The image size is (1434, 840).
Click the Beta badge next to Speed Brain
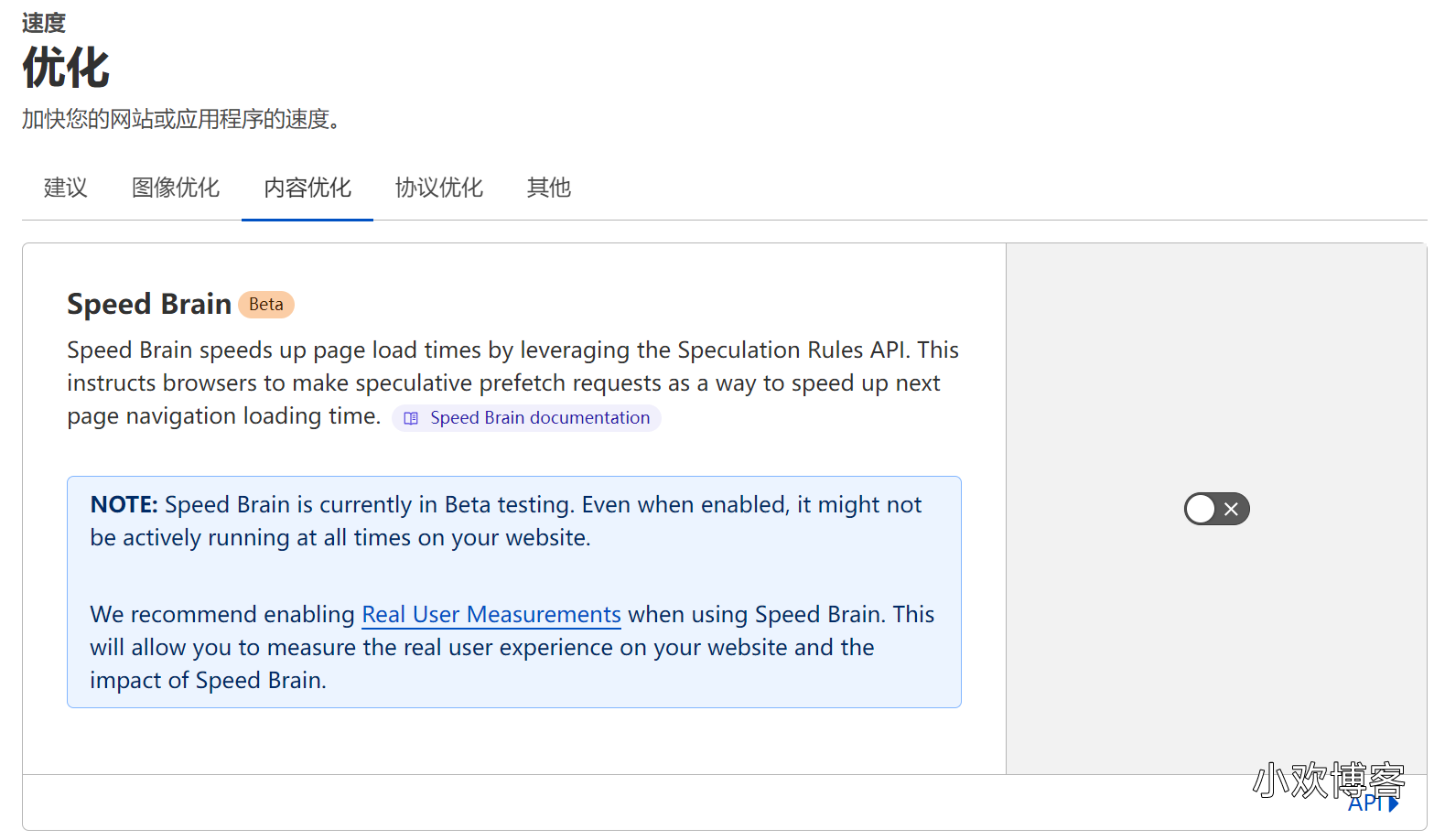266,305
